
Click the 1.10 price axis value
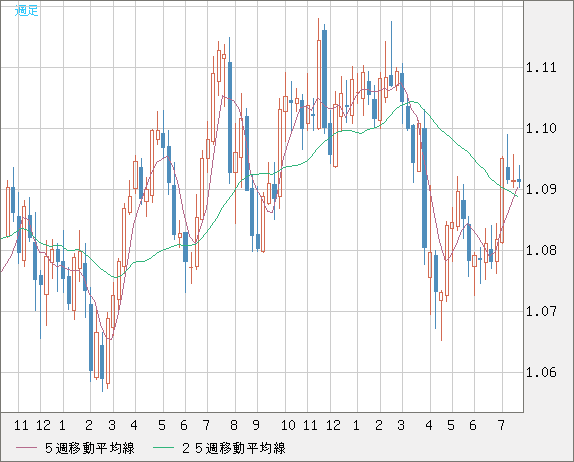[541, 128]
